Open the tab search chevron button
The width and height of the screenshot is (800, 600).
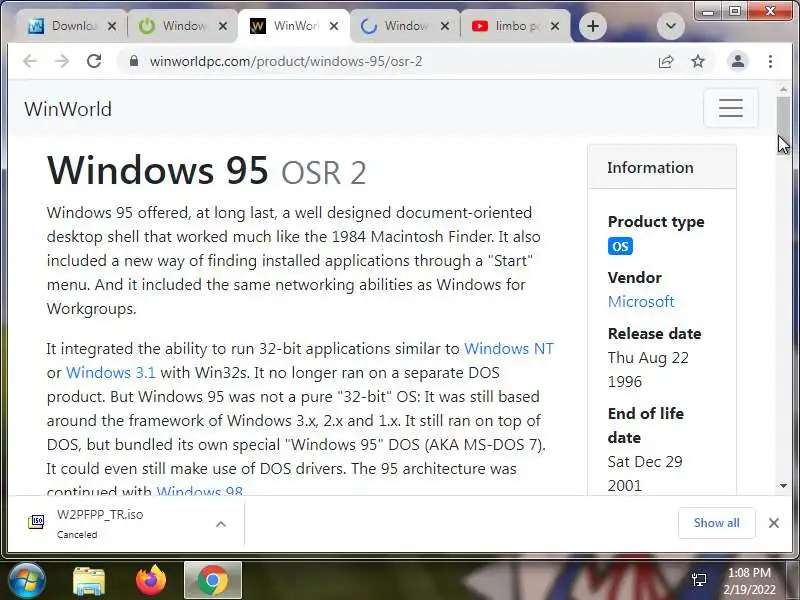coord(670,26)
